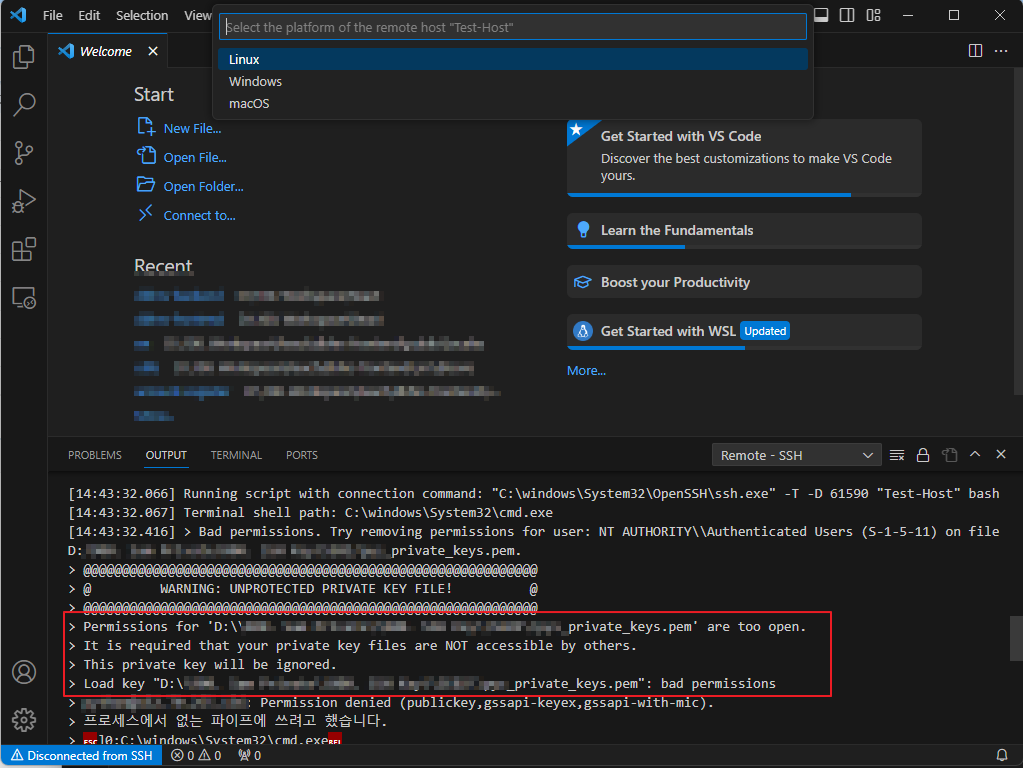Viewport: 1023px width, 768px height.
Task: Click the WSL penguin icon
Action: (x=583, y=331)
